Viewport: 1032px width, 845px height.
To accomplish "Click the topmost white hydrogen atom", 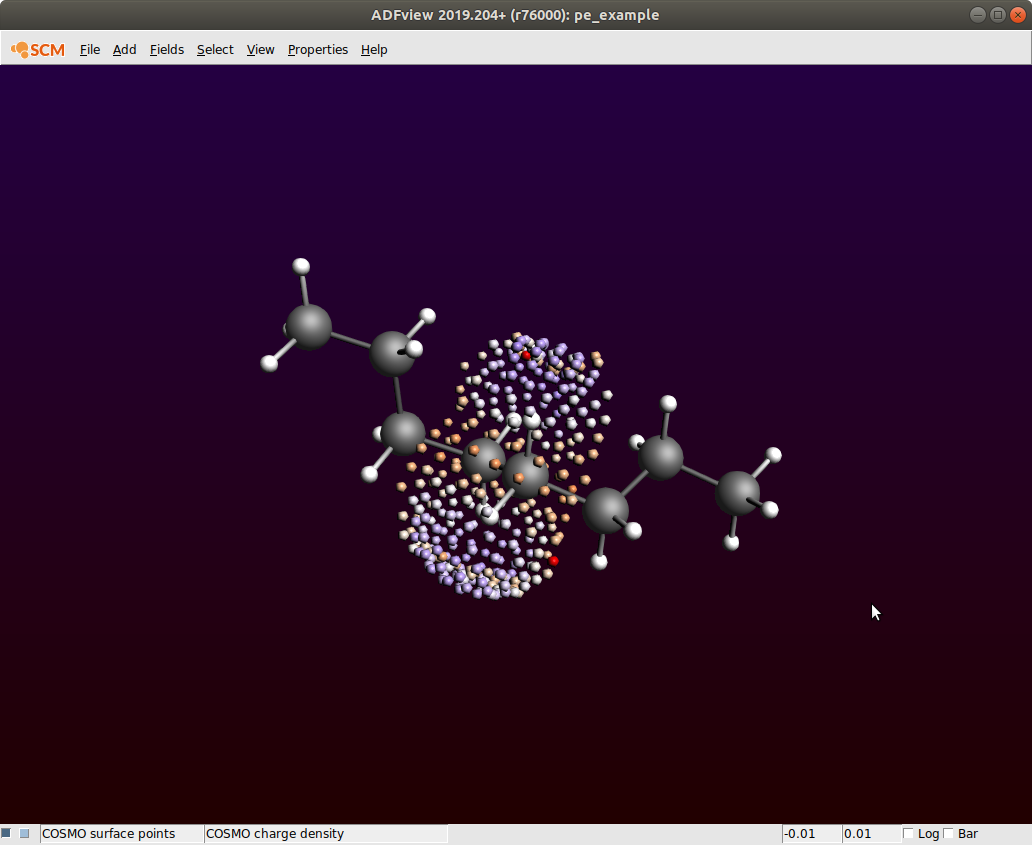I will (x=301, y=266).
